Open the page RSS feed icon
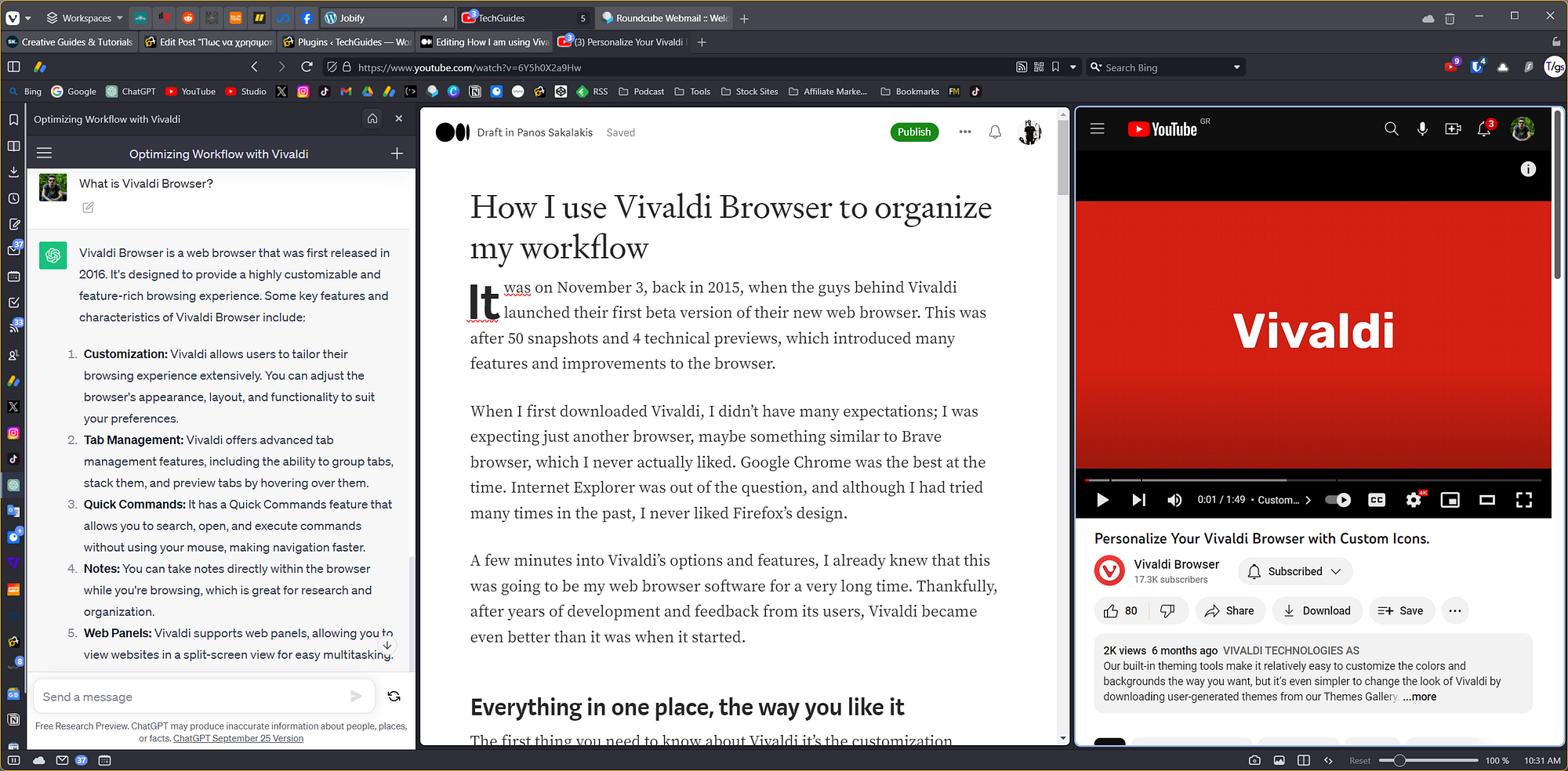The height and width of the screenshot is (771, 1568). coord(1022,67)
